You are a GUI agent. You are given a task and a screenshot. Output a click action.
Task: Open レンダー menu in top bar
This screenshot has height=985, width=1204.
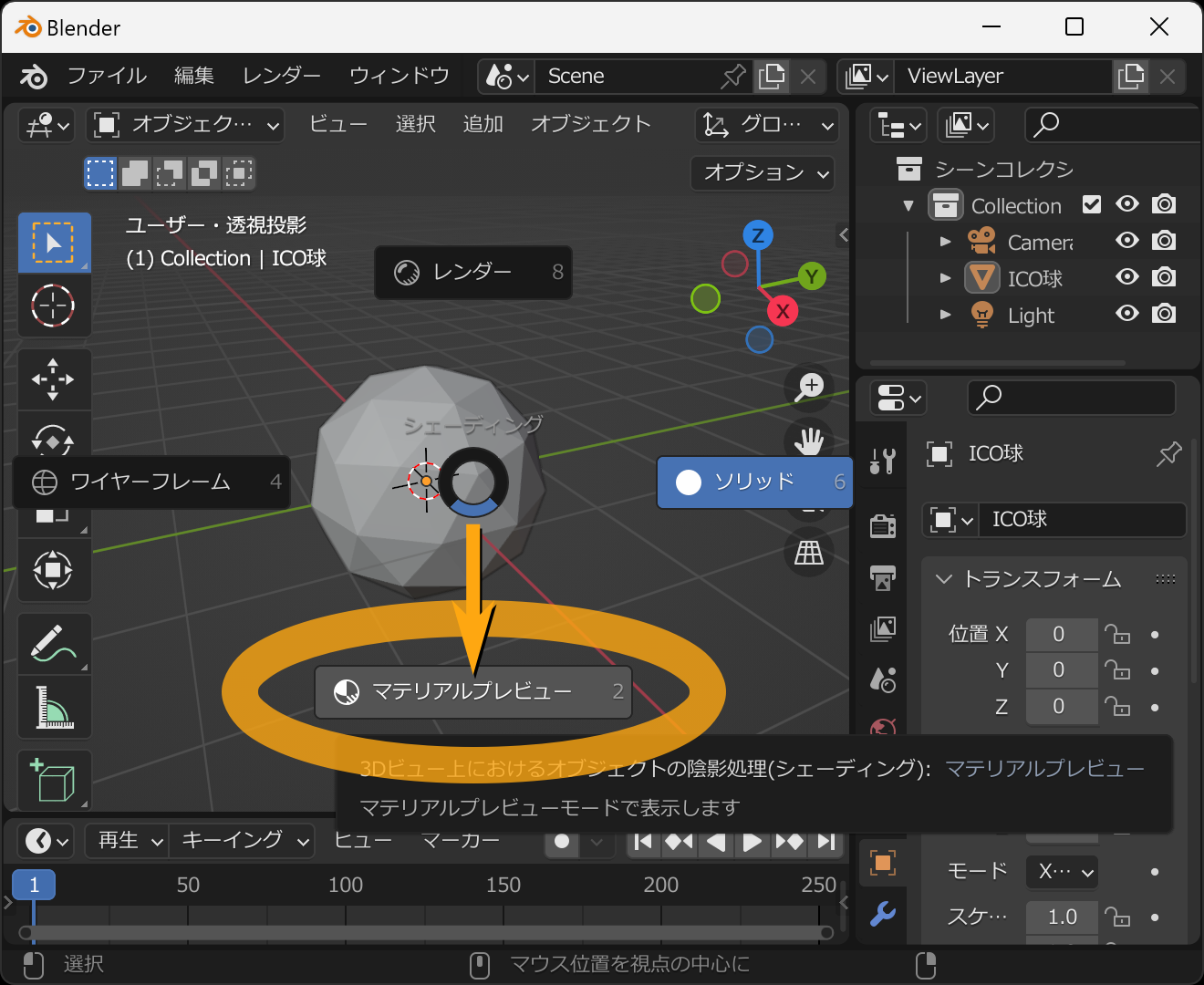coord(282,77)
